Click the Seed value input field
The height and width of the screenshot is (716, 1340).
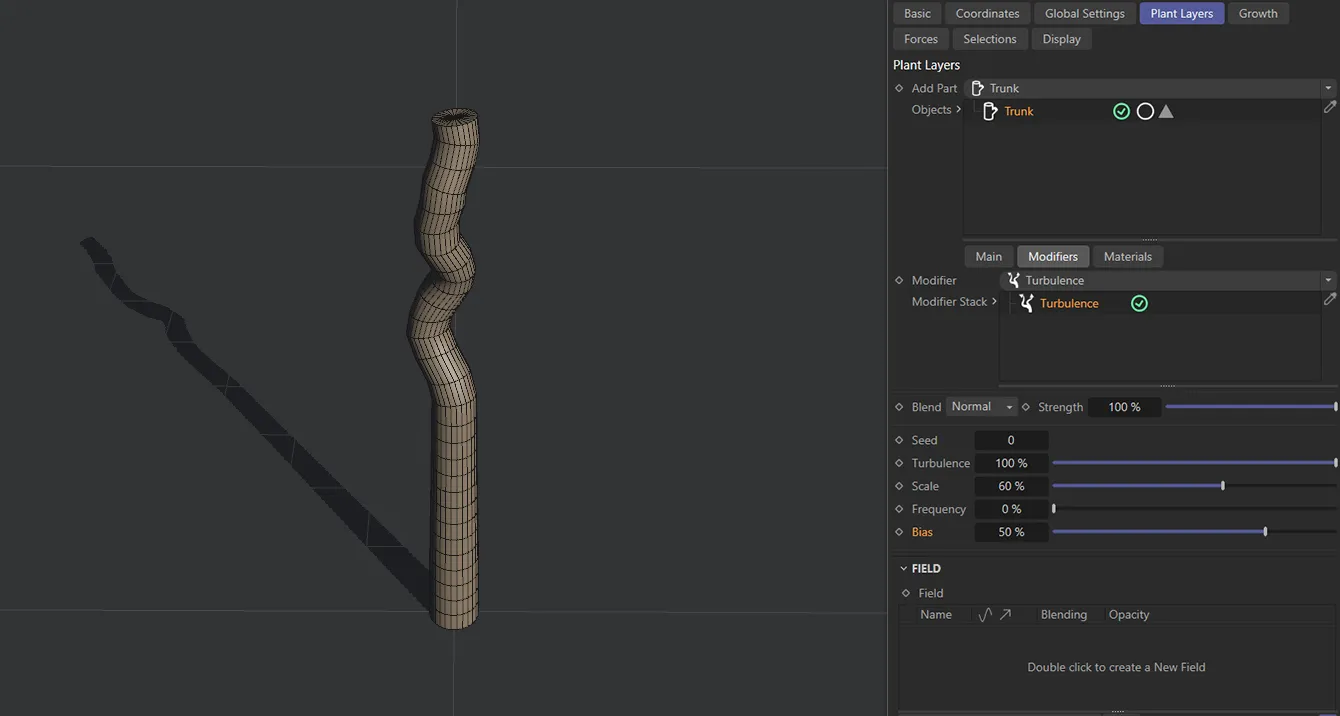point(1011,440)
